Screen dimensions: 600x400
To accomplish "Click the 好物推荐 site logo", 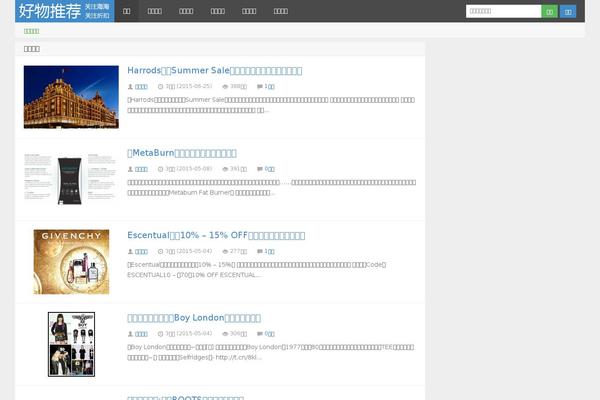I will pyautogui.click(x=65, y=11).
